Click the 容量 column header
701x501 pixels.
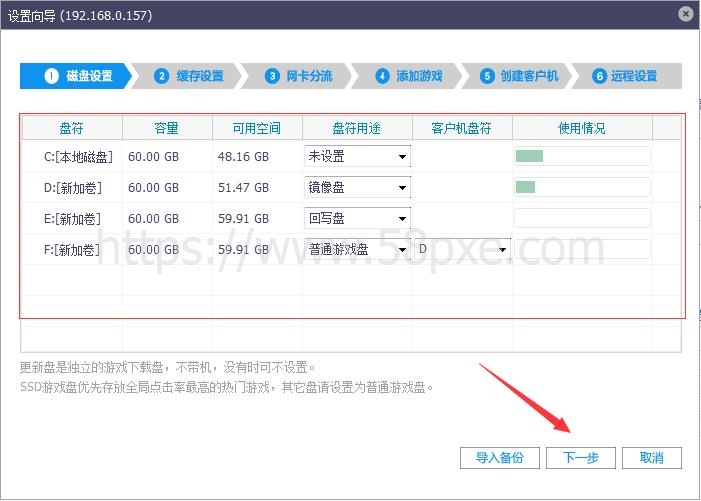coord(167,128)
